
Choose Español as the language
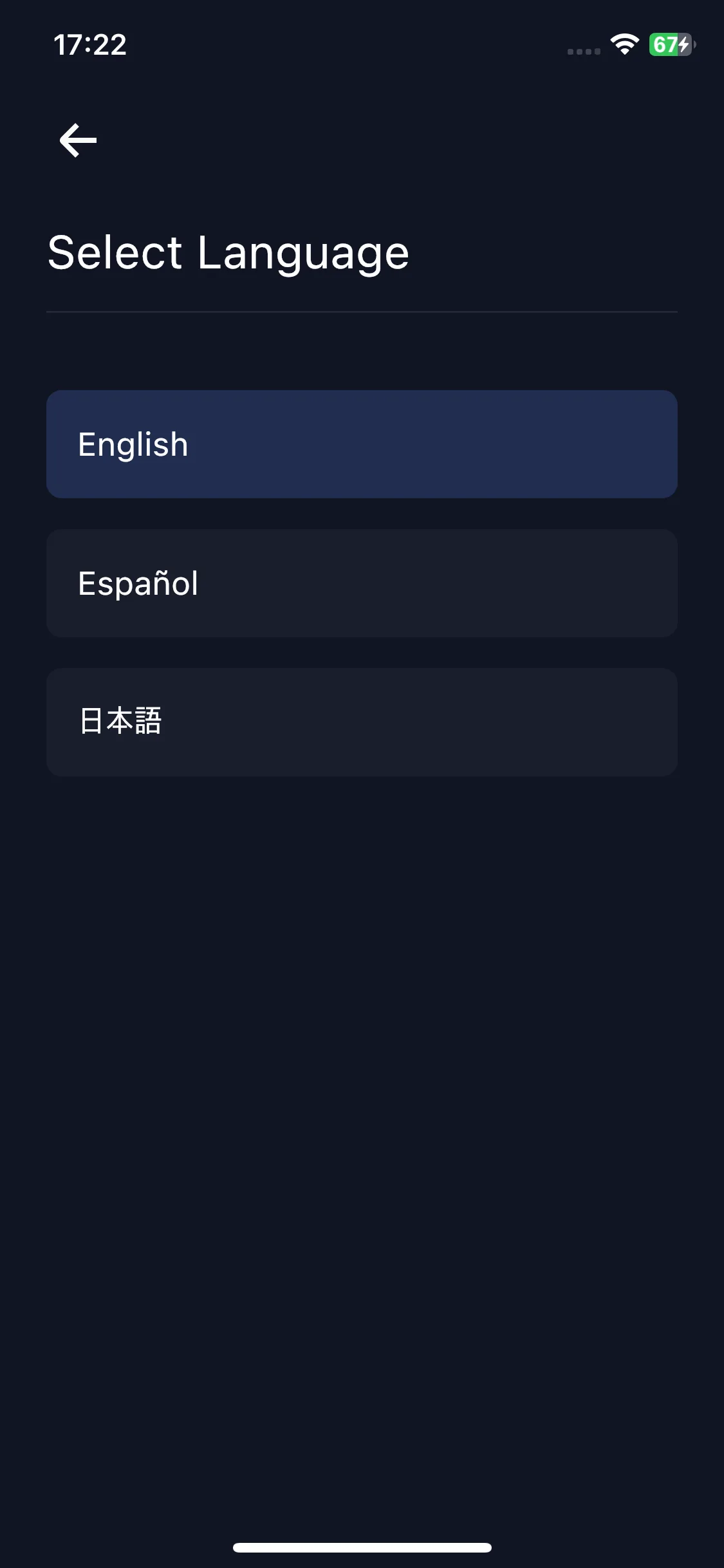362,583
